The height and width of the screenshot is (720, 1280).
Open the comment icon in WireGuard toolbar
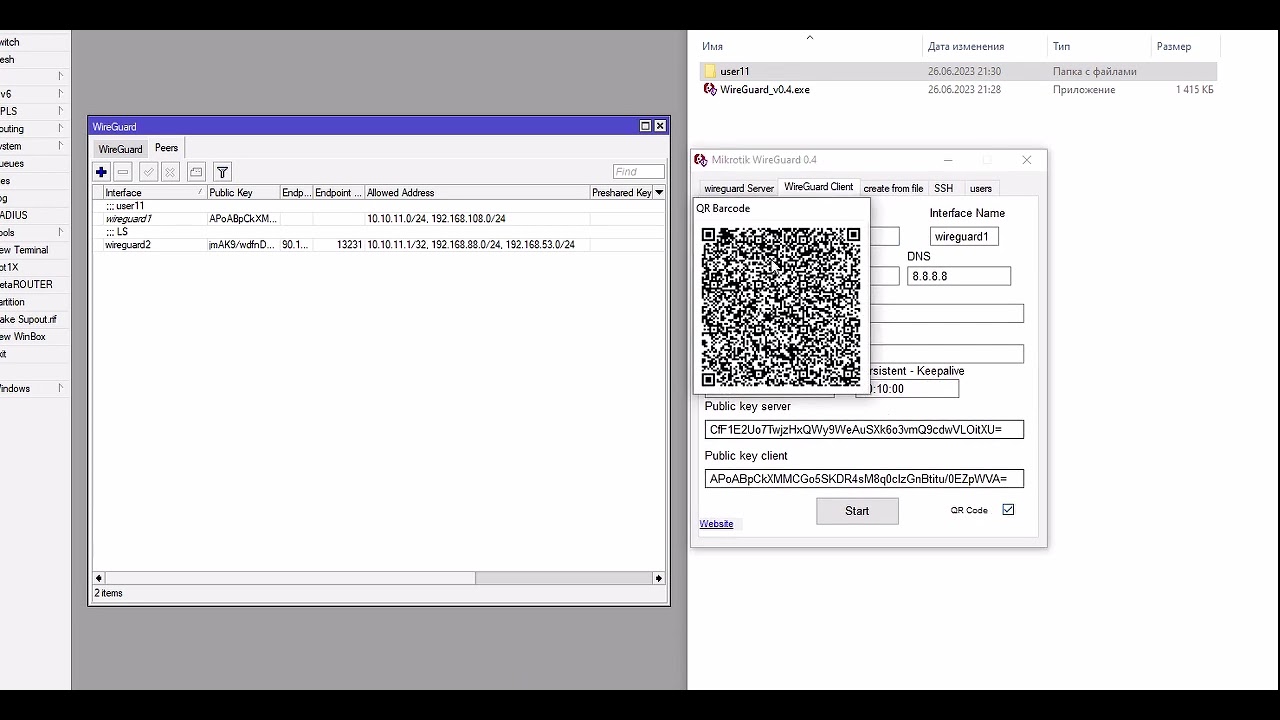pos(196,172)
